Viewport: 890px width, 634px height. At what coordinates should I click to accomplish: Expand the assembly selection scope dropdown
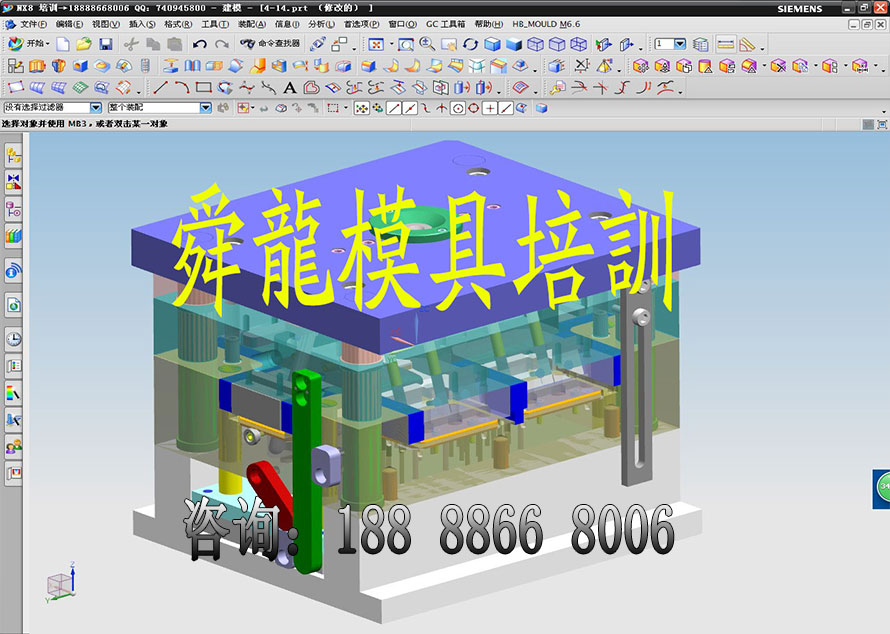click(x=205, y=107)
